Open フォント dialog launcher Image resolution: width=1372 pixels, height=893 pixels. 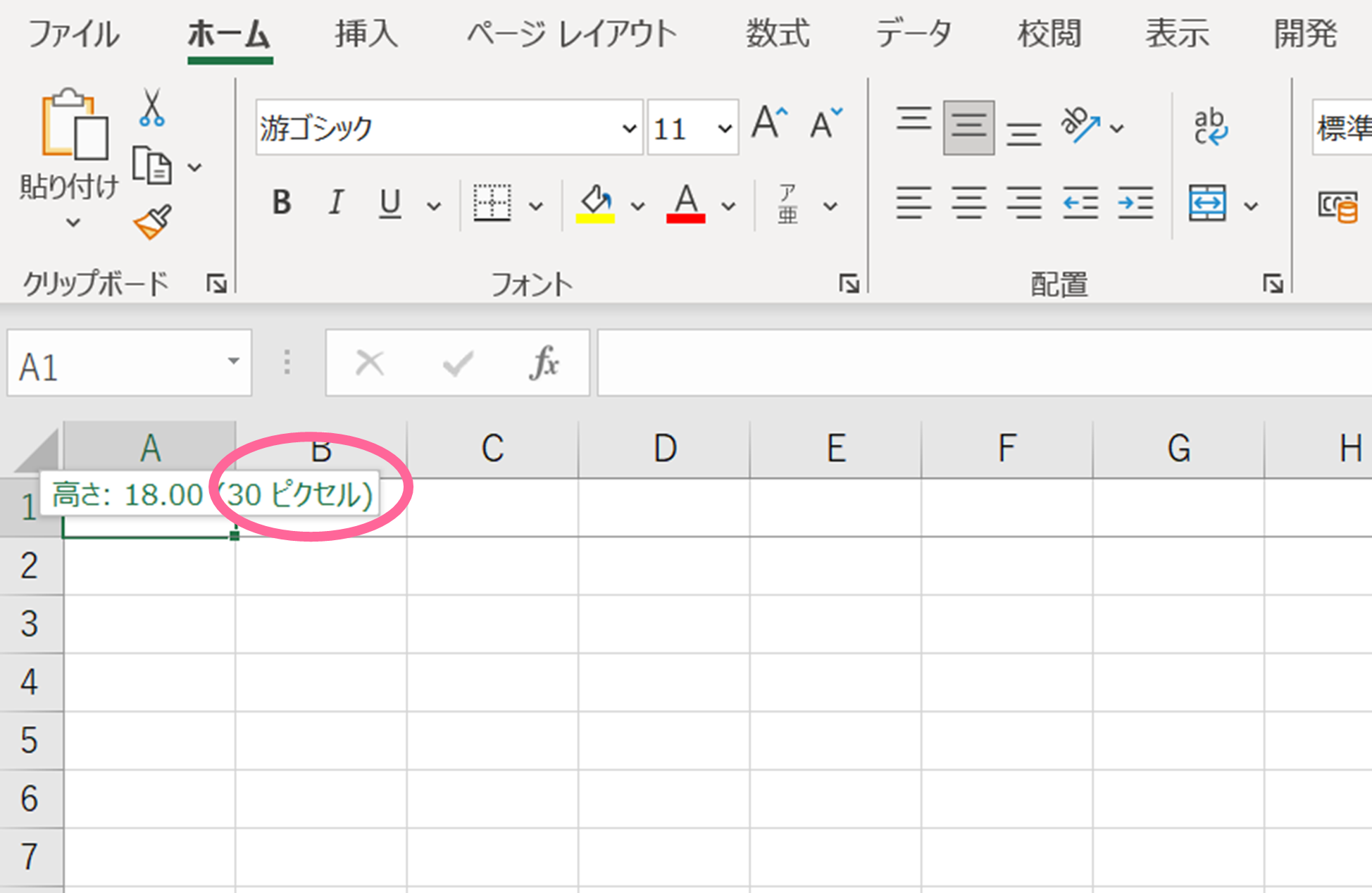(x=849, y=284)
